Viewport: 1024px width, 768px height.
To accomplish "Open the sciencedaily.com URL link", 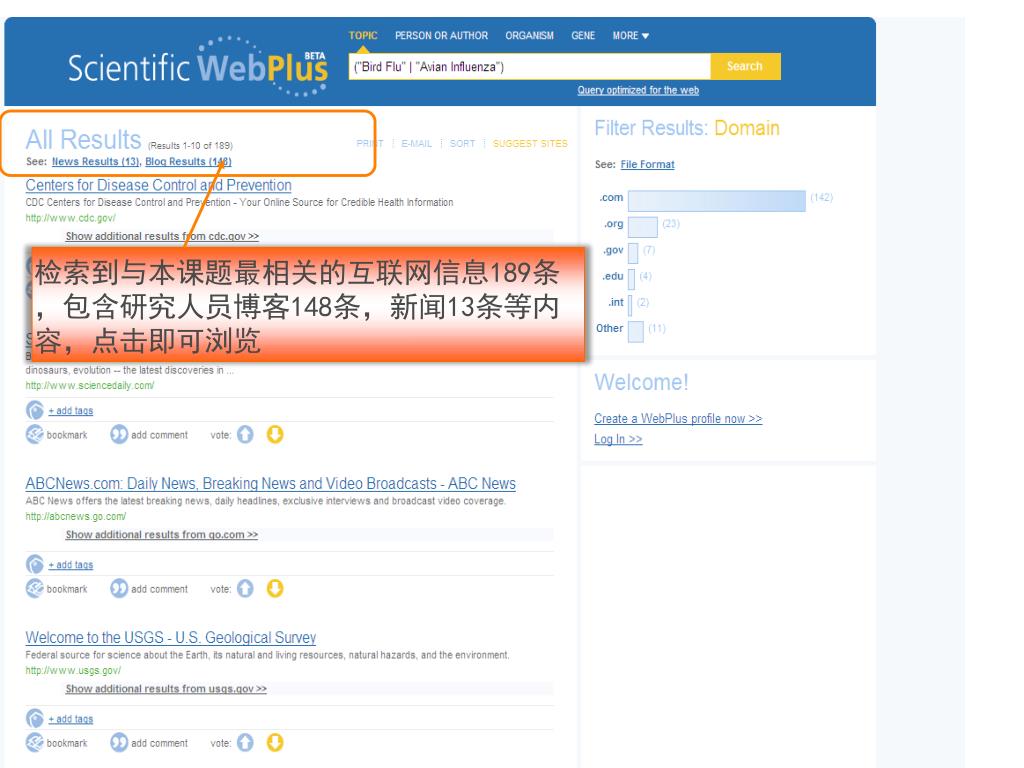I will click(90, 385).
